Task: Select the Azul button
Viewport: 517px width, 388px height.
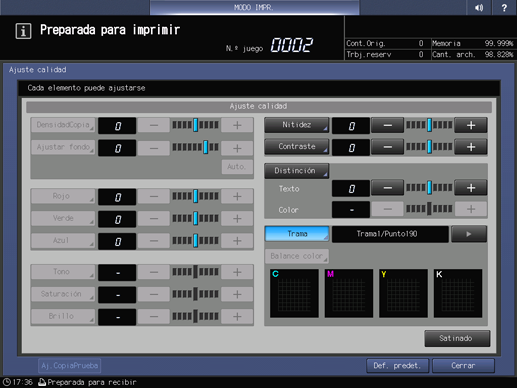Action: click(x=63, y=240)
